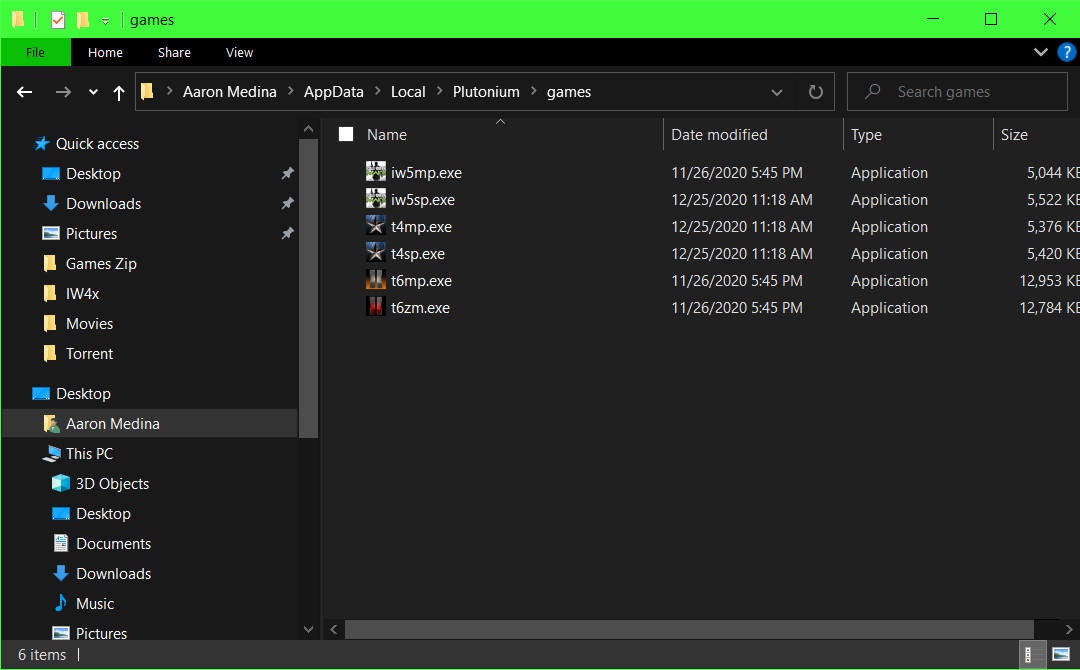The height and width of the screenshot is (670, 1080).
Task: Navigate to AppData in address bar
Action: pos(333,92)
